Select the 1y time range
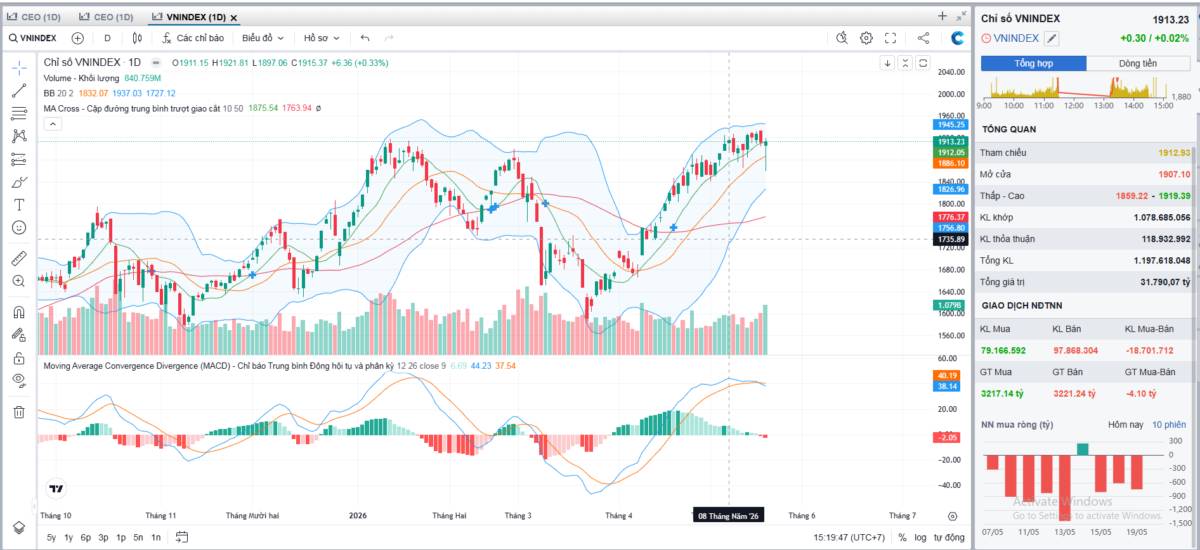1200x550 pixels. [x=68, y=538]
